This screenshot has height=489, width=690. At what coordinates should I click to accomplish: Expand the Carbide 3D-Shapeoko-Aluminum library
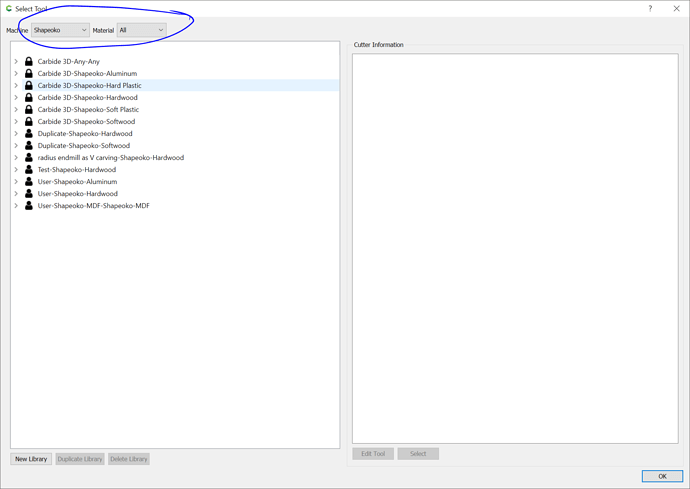click(16, 73)
